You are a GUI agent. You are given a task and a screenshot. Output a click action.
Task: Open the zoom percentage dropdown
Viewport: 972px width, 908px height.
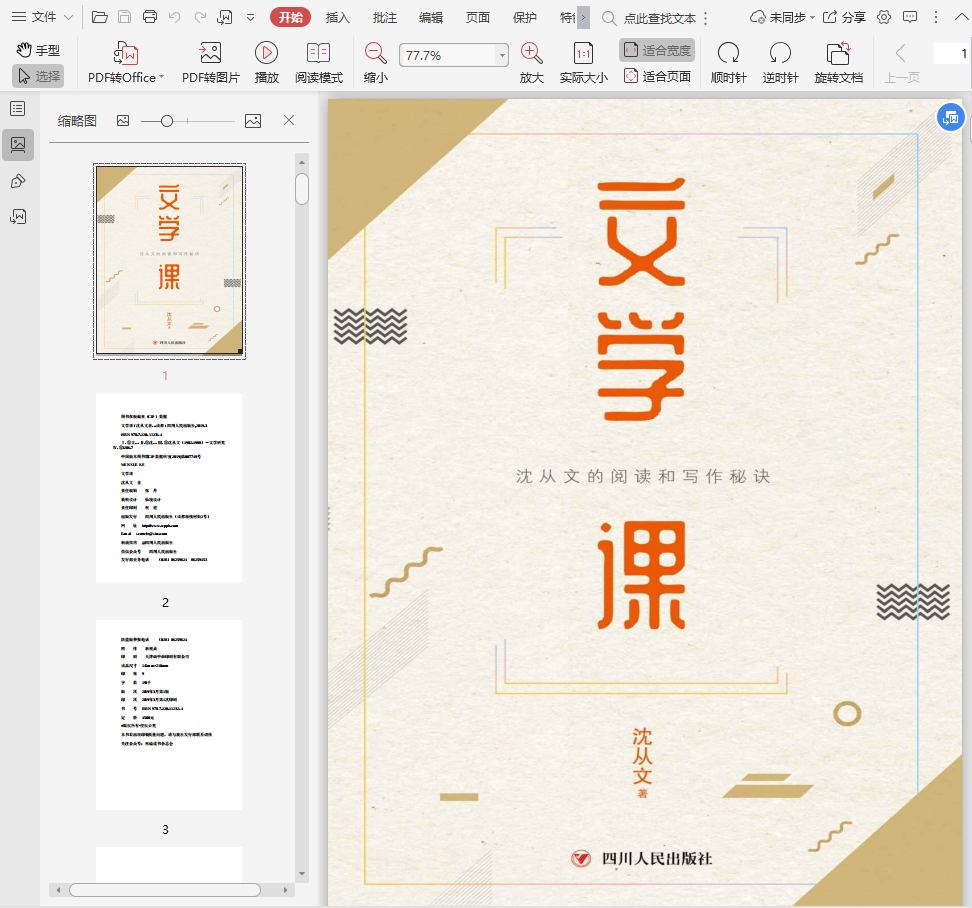(x=502, y=56)
